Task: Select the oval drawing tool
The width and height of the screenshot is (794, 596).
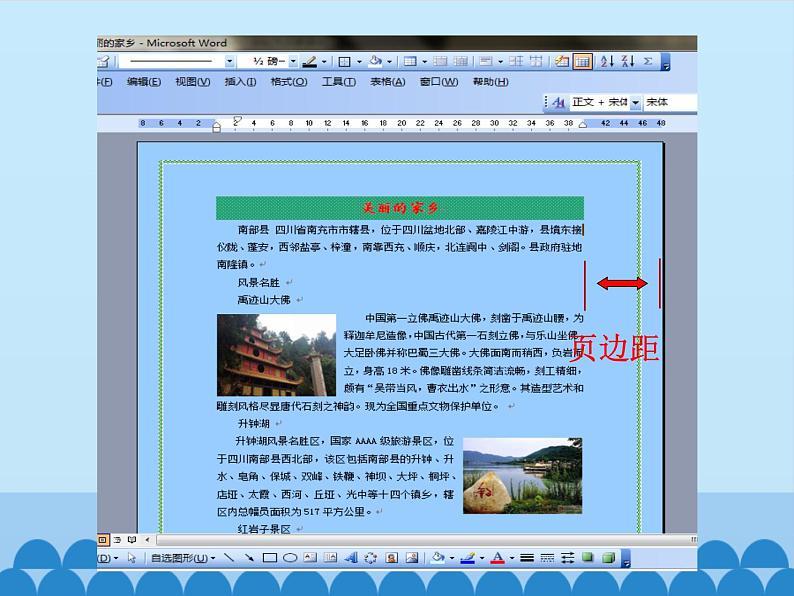Action: pos(290,558)
